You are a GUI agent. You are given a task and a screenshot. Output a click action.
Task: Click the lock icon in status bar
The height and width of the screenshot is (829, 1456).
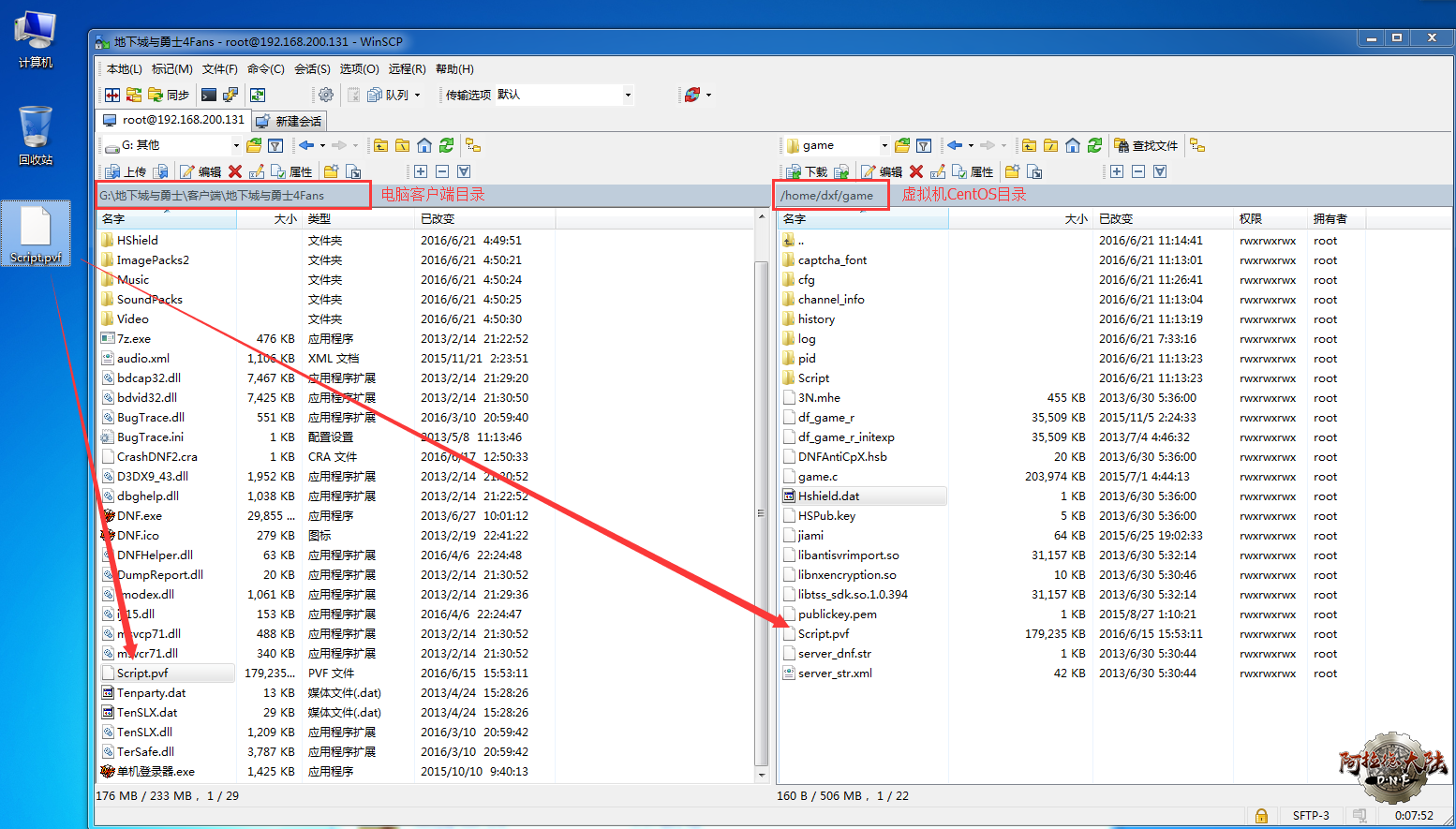[1261, 816]
